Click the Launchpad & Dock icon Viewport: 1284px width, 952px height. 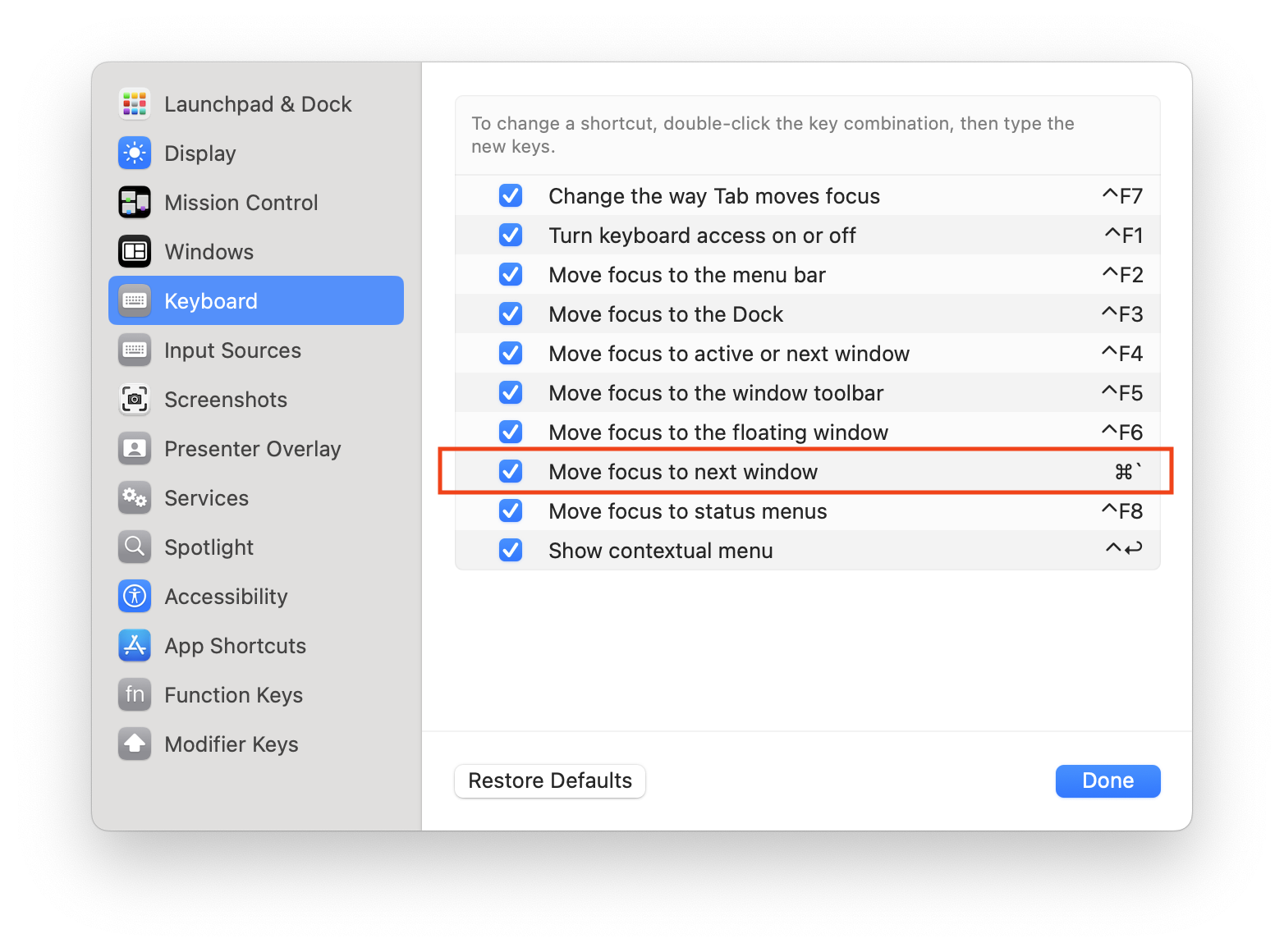(x=135, y=104)
